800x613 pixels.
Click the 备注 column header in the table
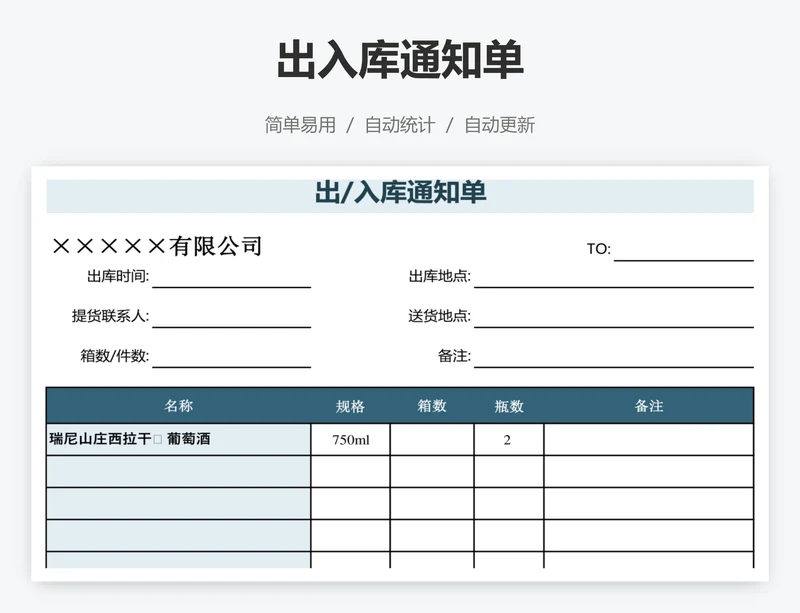point(648,406)
